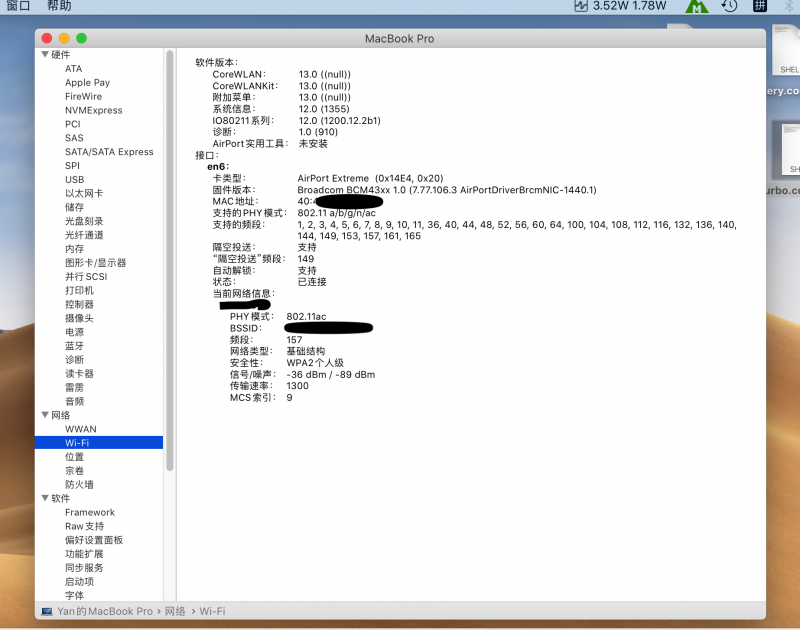Select 音频 audio entry

(x=74, y=401)
